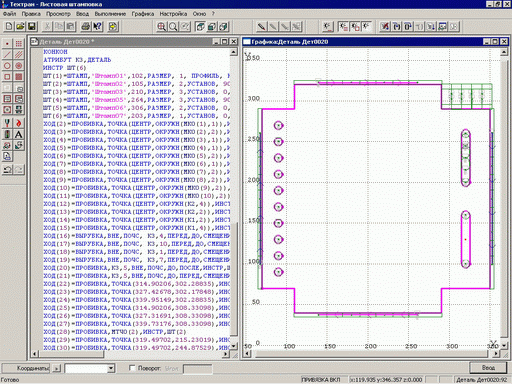Select the traffic light icon
Viewport: 512px width, 384px height.
[7, 134]
